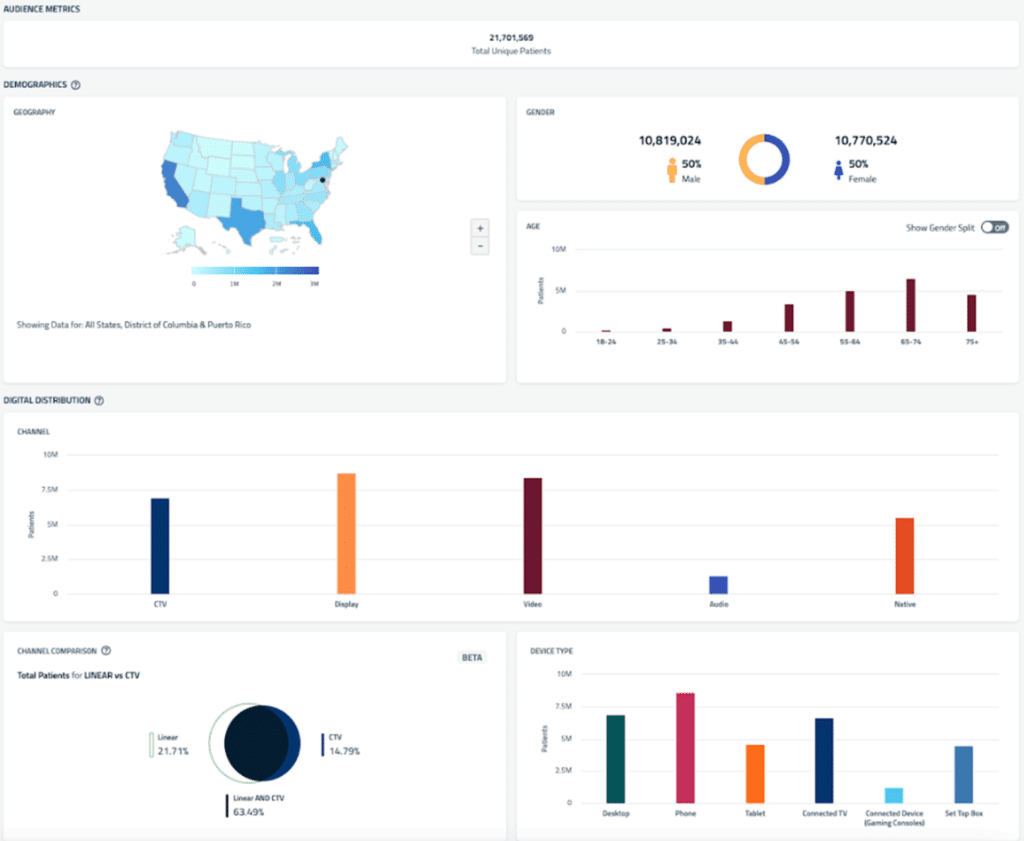The height and width of the screenshot is (841, 1024).
Task: Open the Channel Comparison help icon
Action: 106,650
